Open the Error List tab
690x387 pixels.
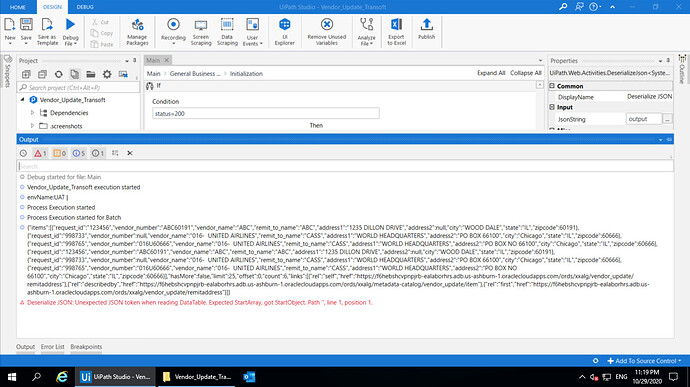[x=53, y=347]
